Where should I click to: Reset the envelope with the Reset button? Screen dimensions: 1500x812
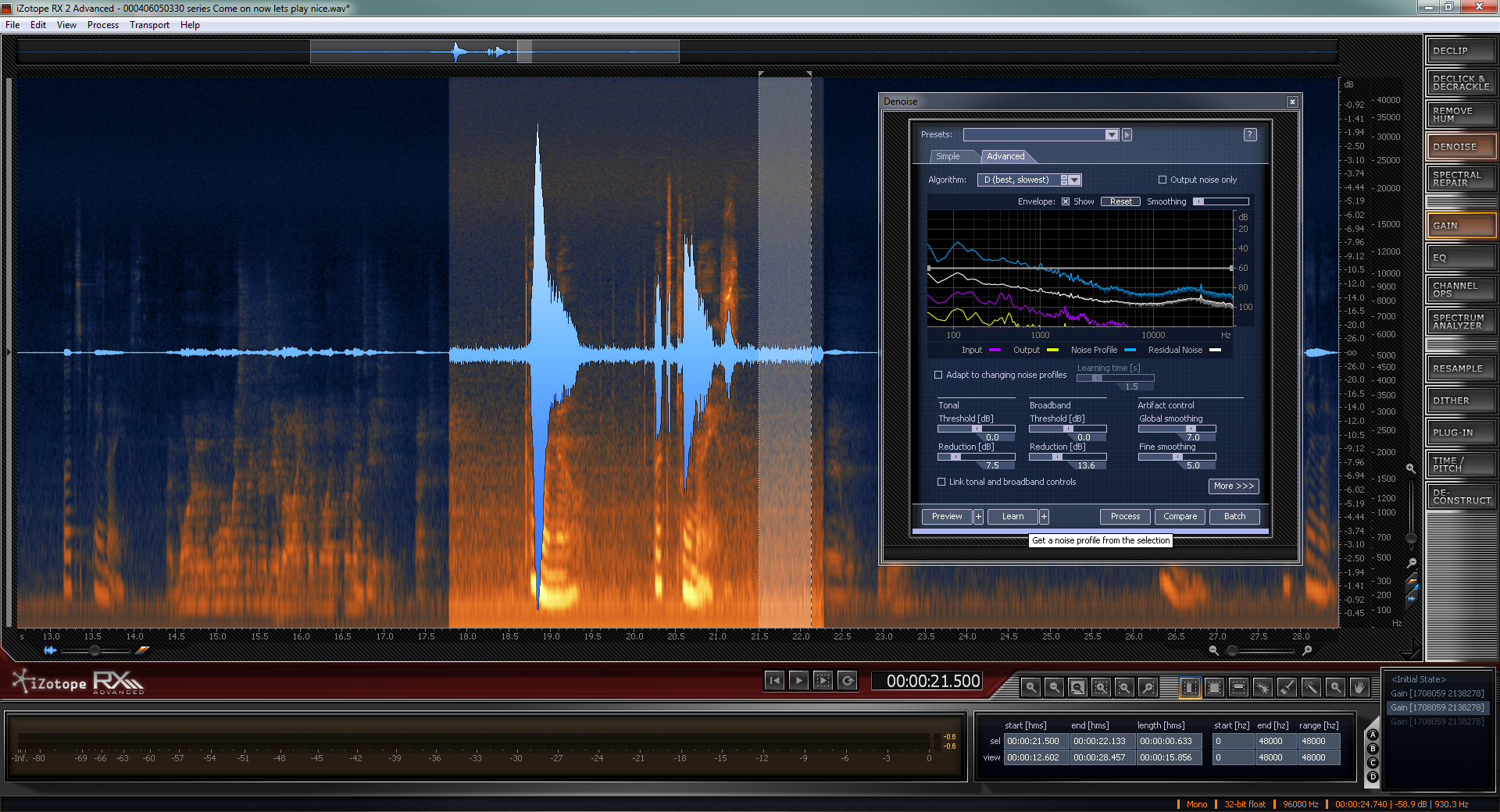pos(1120,201)
